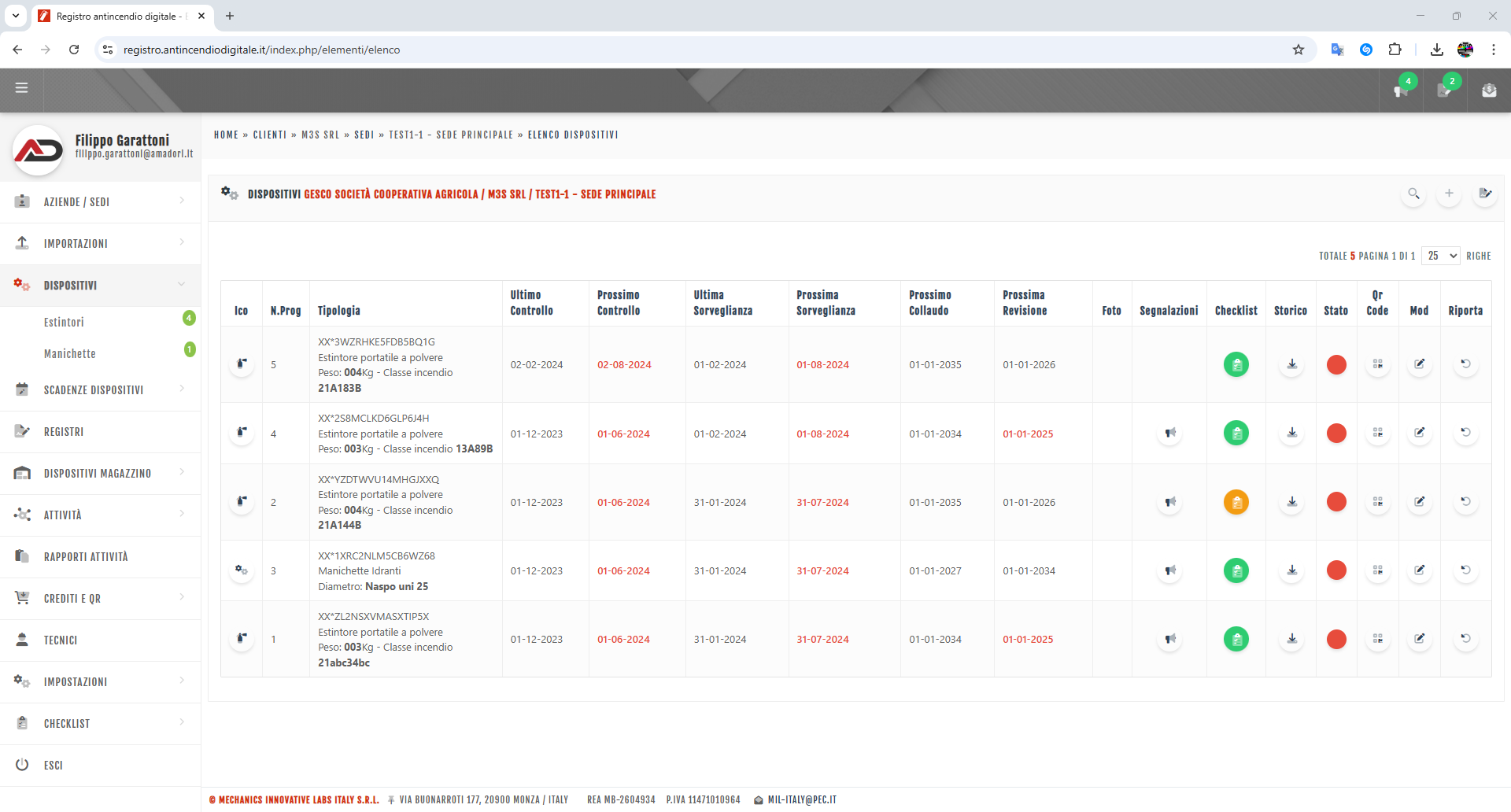Click the Manichette sidebar item showing badge 1
This screenshot has height=812, width=1511.
point(70,353)
